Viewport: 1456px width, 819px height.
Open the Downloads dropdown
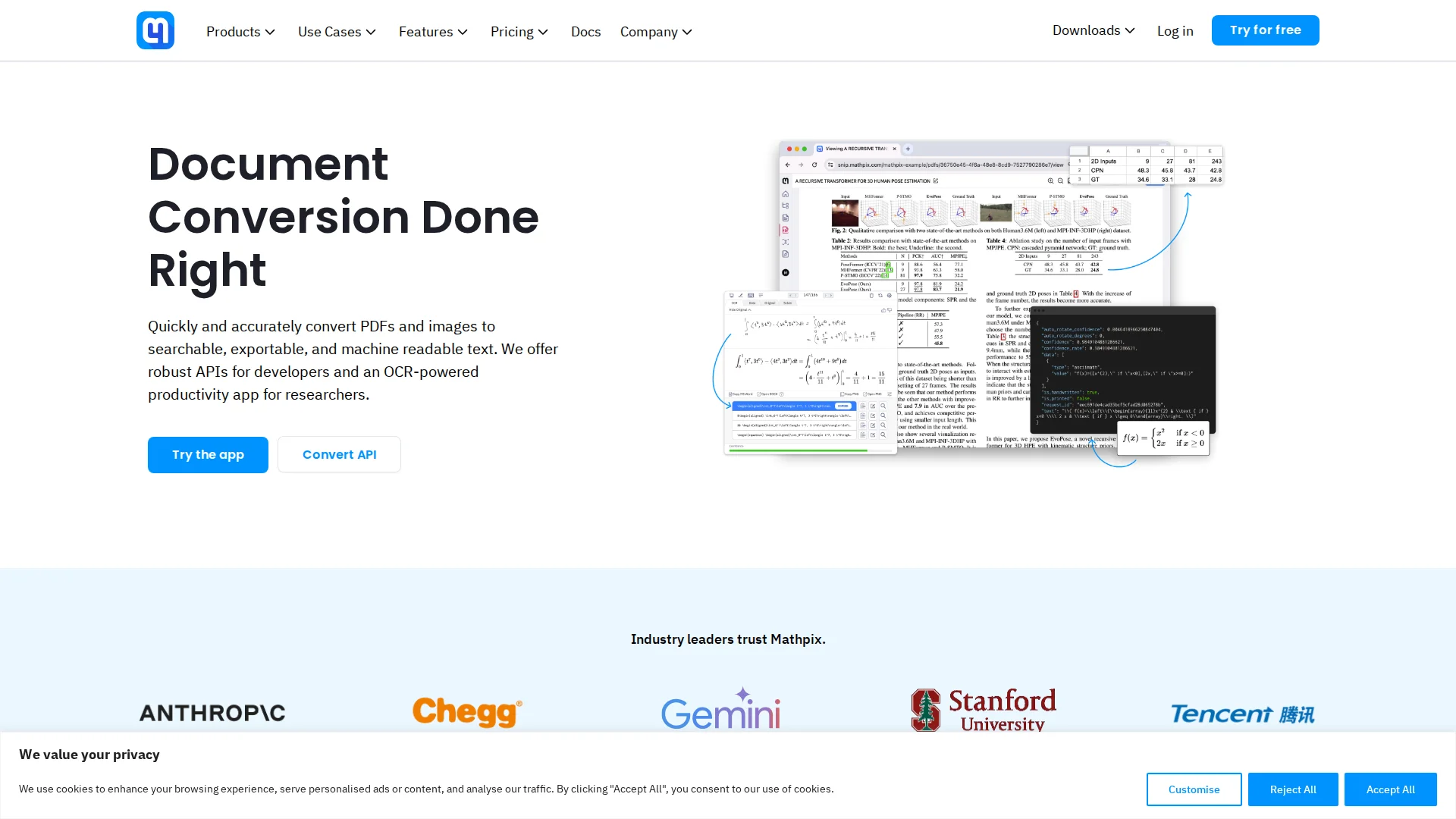(x=1093, y=30)
